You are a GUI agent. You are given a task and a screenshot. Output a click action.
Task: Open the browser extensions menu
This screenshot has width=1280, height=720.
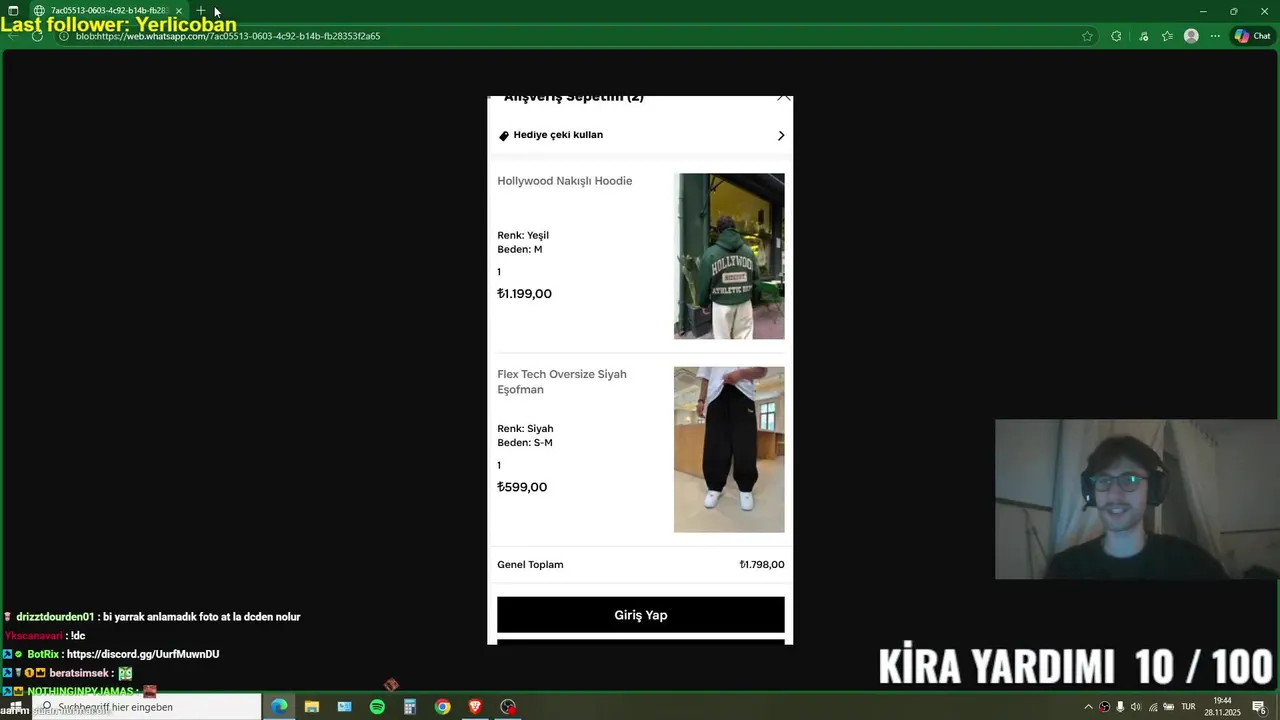pos(1116,36)
